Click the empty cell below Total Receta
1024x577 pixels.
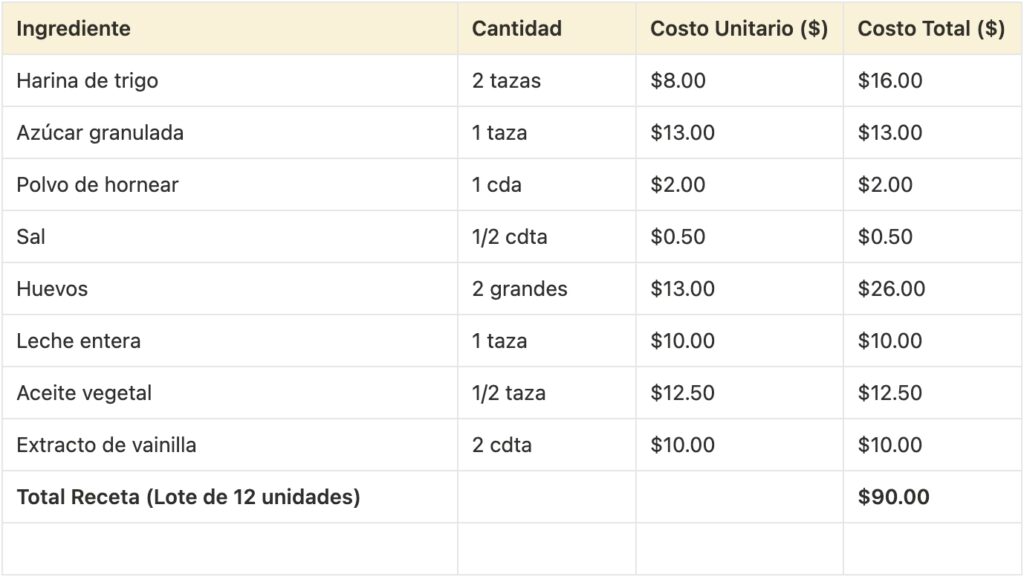232,548
